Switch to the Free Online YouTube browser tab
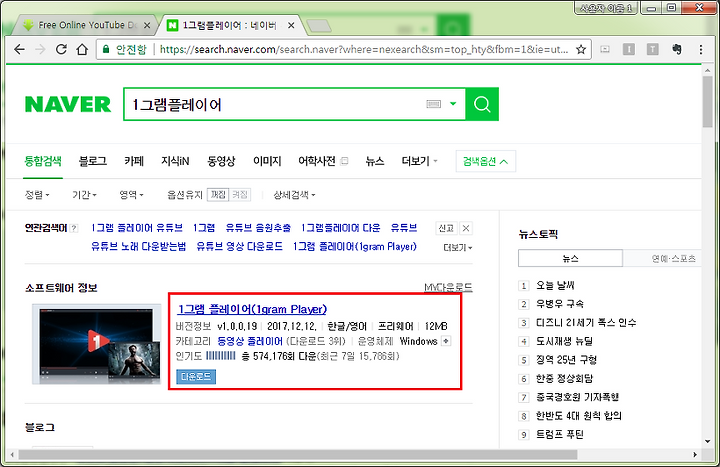The width and height of the screenshot is (720, 467). click(x=83, y=25)
